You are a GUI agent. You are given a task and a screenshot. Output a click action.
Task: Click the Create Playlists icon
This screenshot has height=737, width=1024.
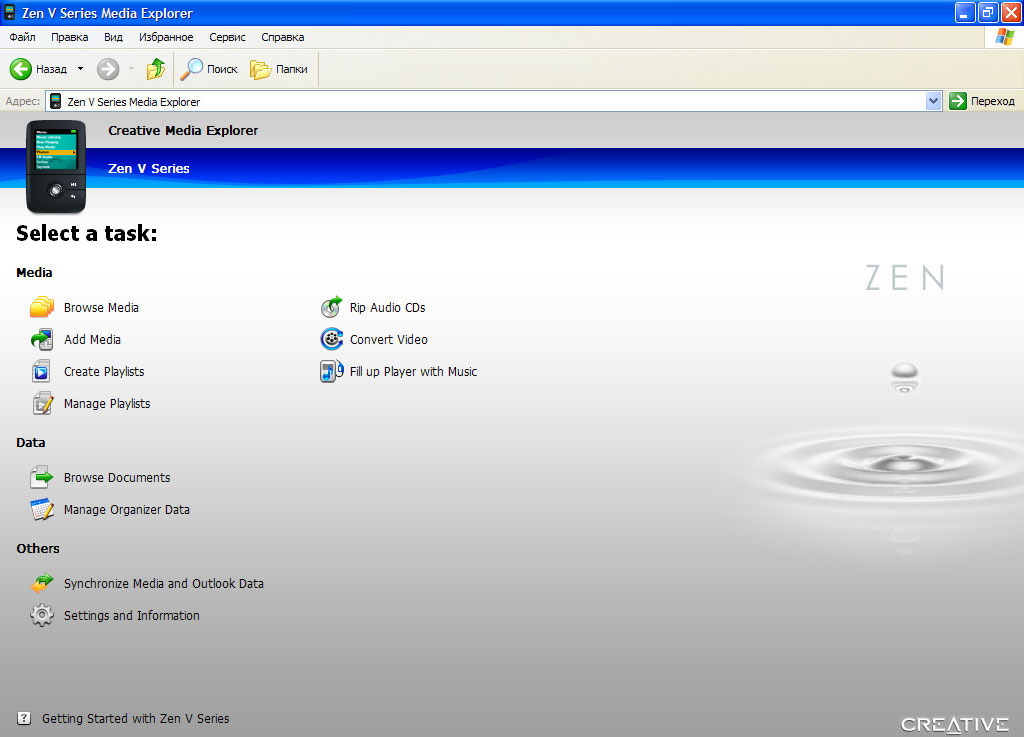point(42,371)
